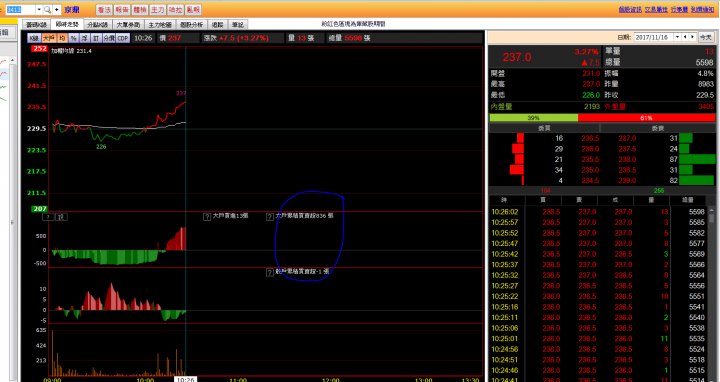Viewport: 720px width, 382px height.
Task: Click the 主力 button
Action: point(158,10)
